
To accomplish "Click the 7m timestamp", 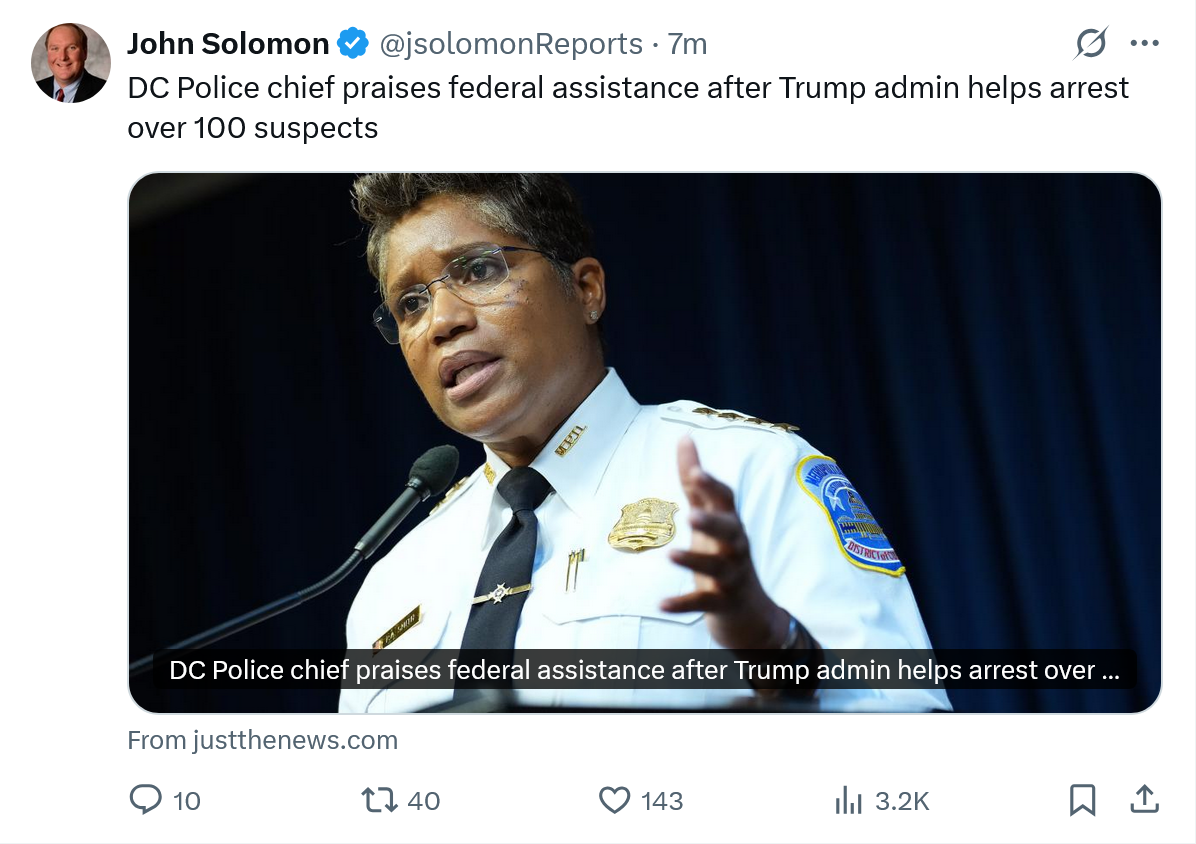I will pos(687,44).
